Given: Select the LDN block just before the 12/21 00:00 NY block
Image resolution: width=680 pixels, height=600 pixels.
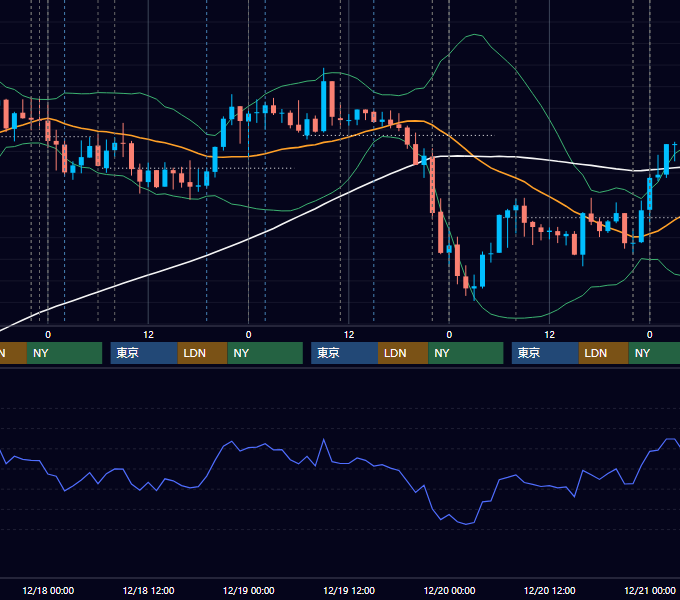Looking at the screenshot, I should pyautogui.click(x=604, y=353).
